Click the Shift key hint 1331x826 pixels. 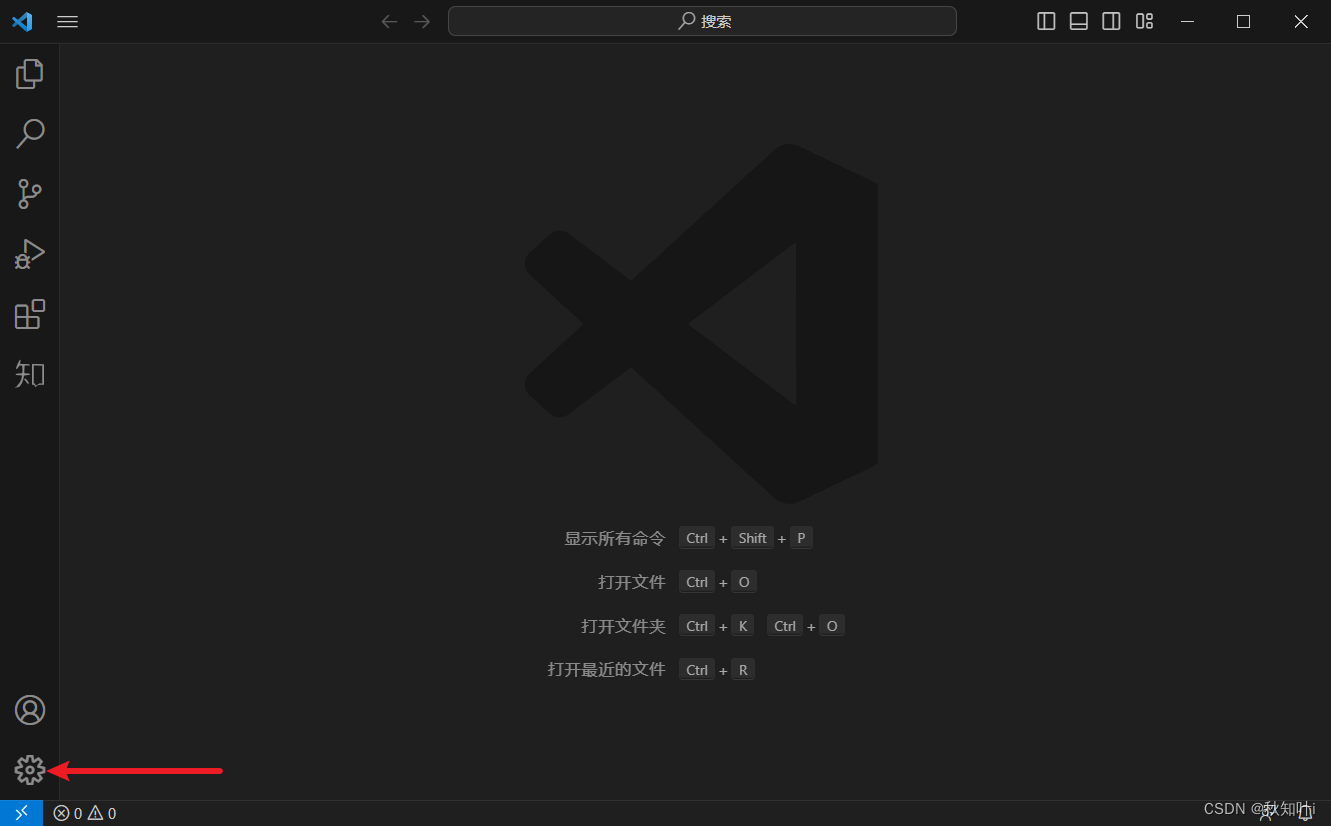(x=752, y=538)
